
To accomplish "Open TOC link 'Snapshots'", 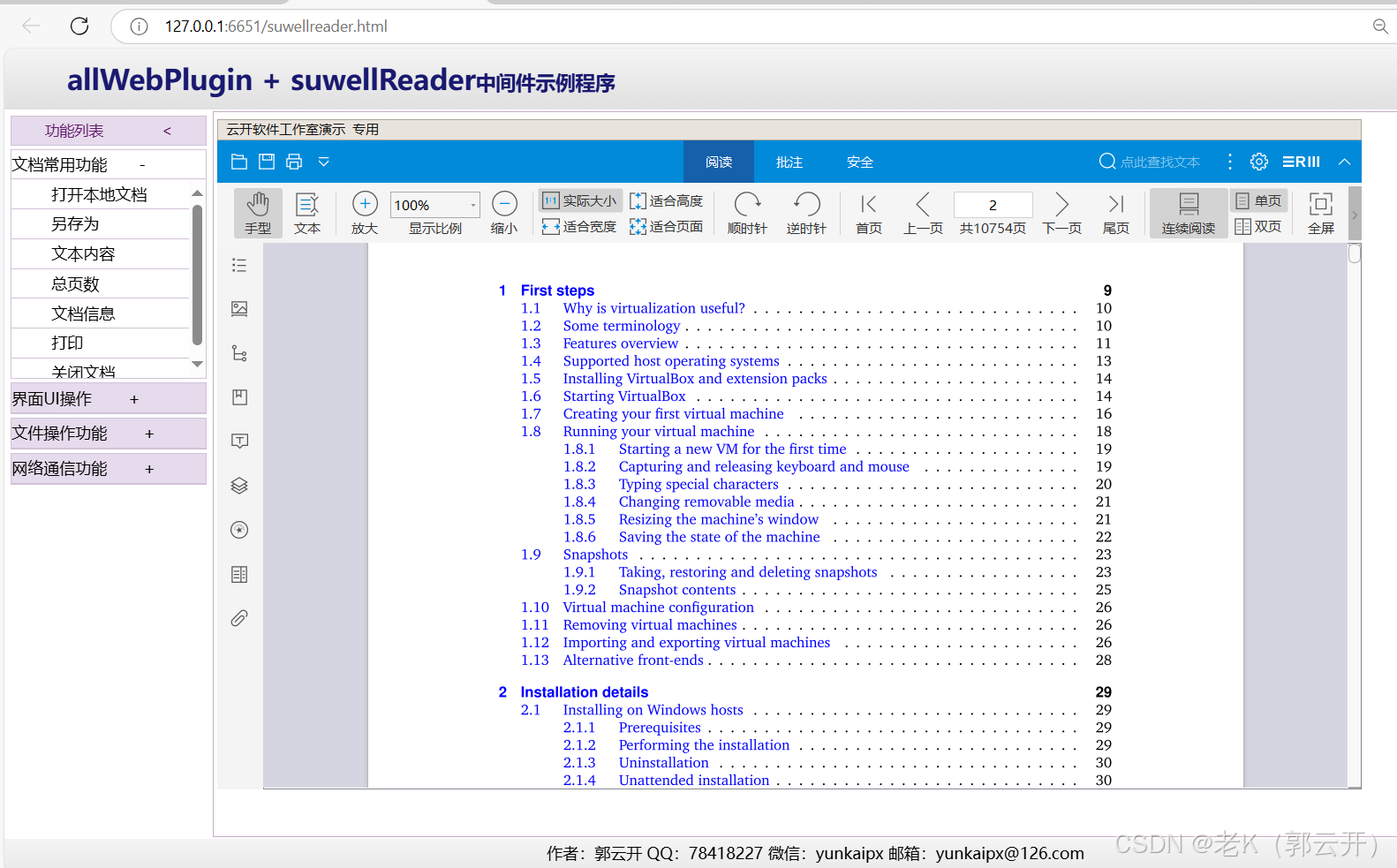I will 595,555.
